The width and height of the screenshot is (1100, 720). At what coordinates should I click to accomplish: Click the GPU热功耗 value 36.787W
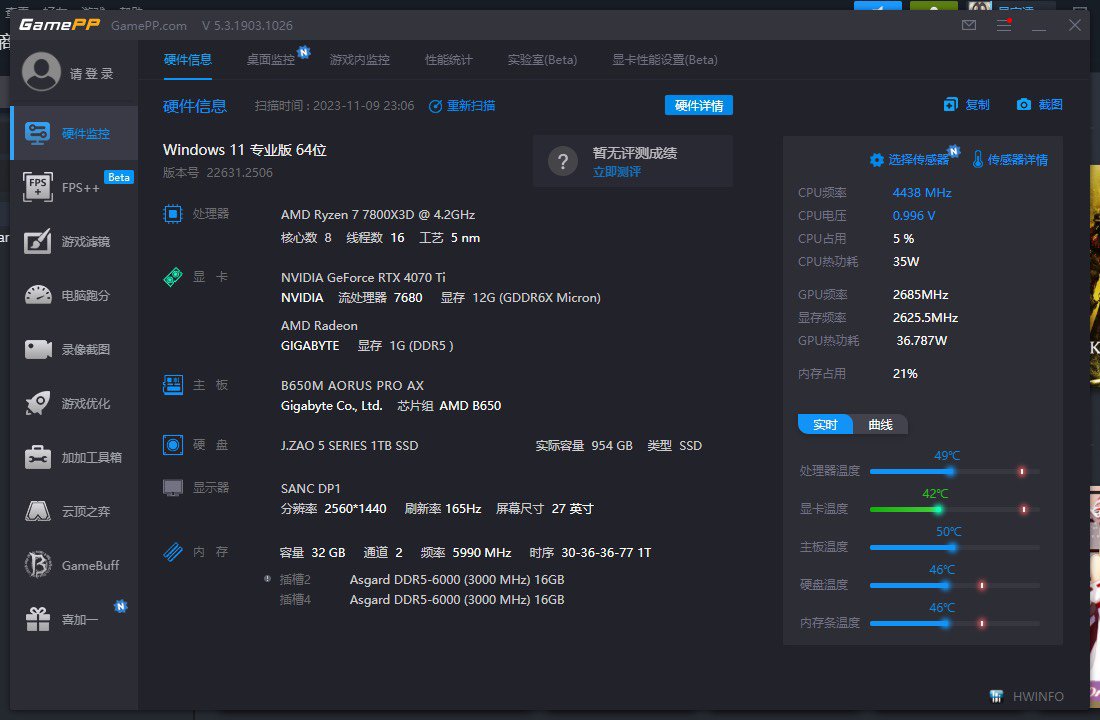pyautogui.click(x=921, y=340)
